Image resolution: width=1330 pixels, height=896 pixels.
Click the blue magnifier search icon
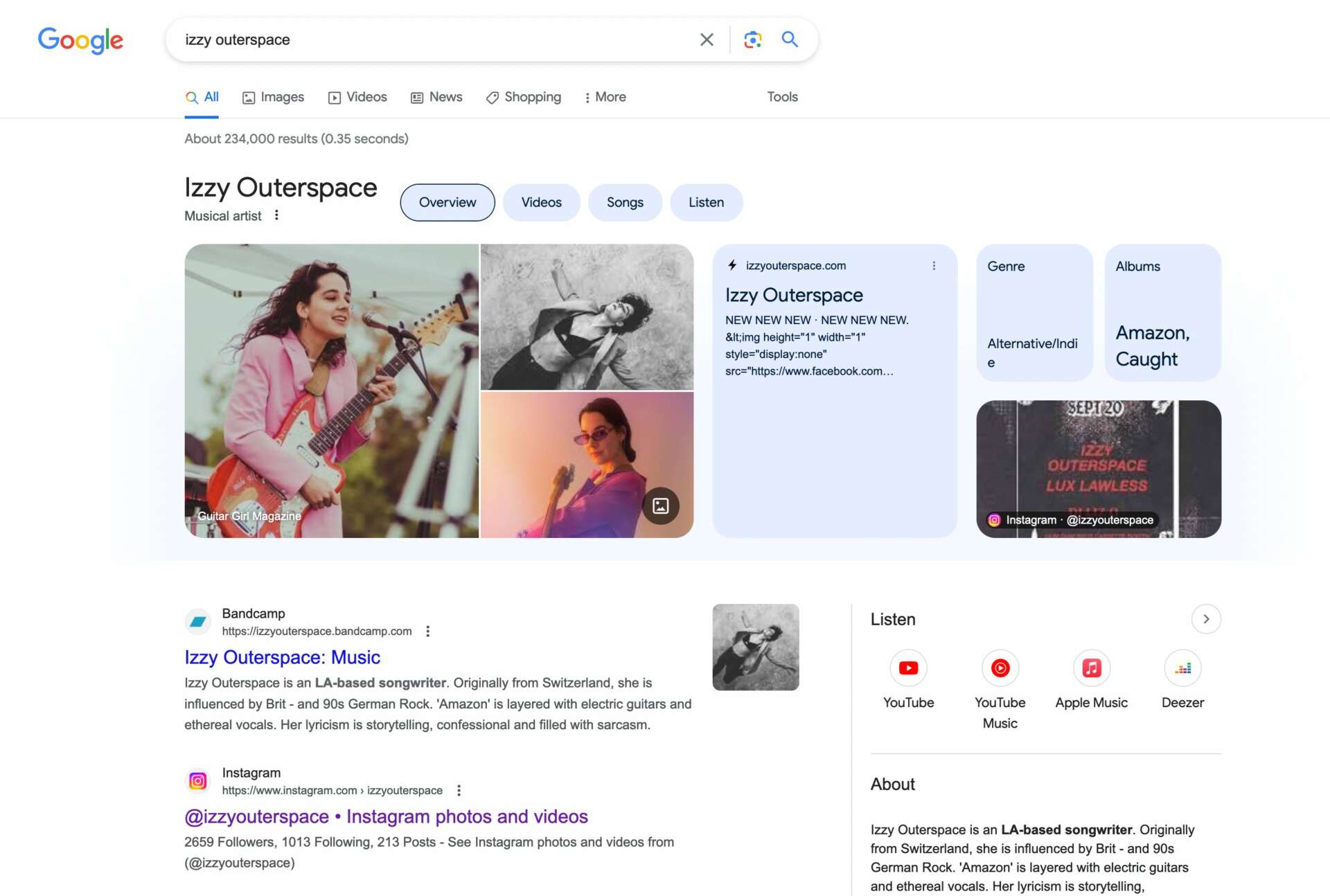pyautogui.click(x=789, y=39)
